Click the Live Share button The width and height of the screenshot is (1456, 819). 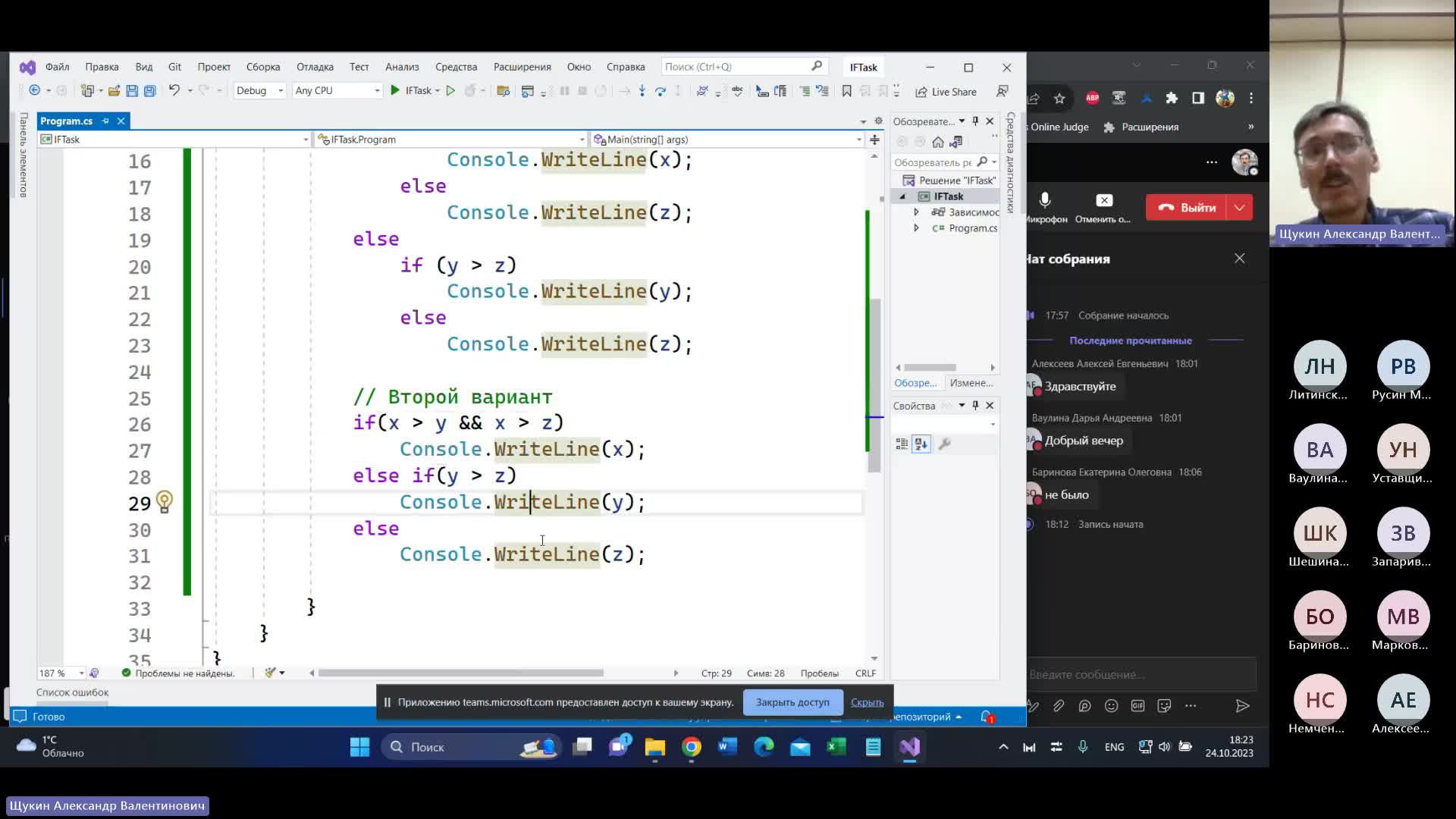(x=946, y=92)
